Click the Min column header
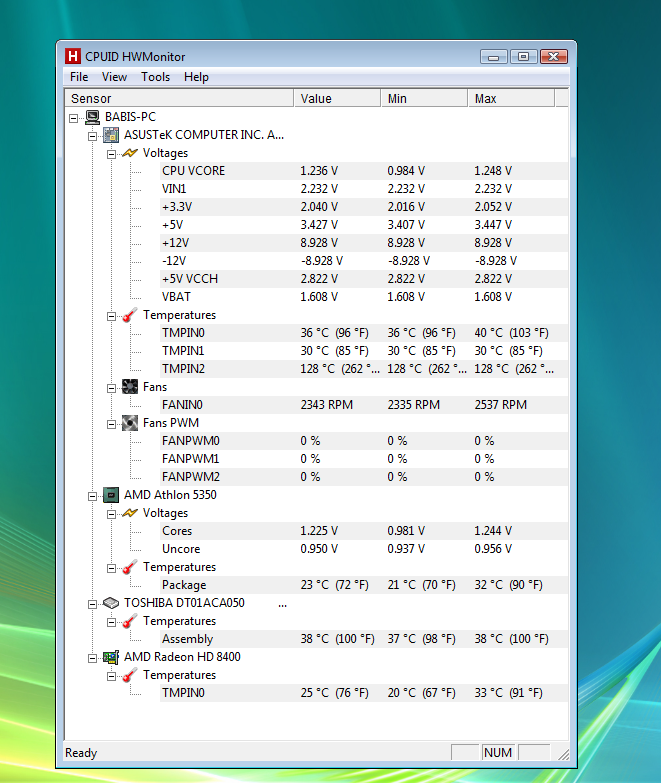 click(x=424, y=98)
